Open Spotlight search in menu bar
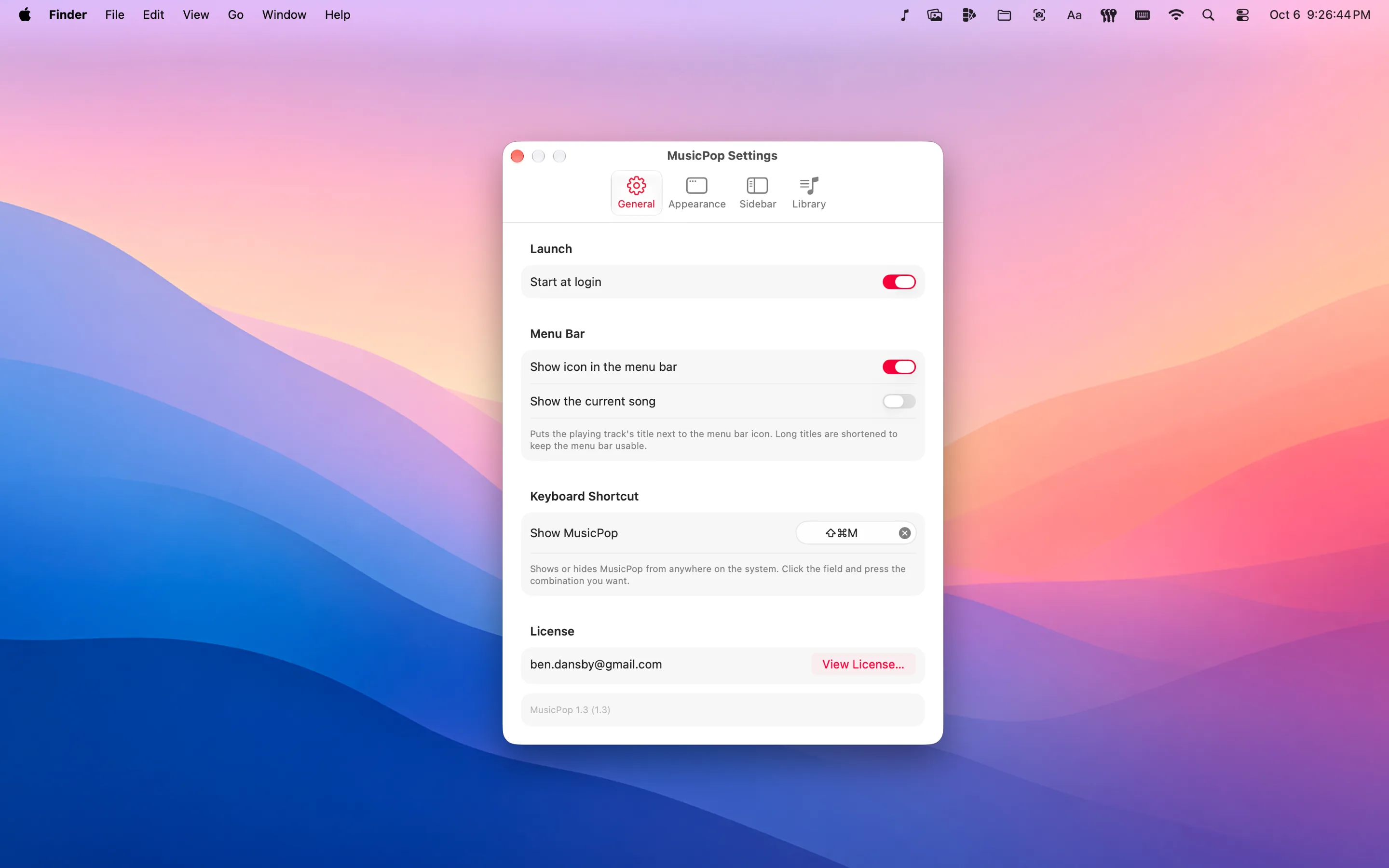The image size is (1389, 868). 1208,15
